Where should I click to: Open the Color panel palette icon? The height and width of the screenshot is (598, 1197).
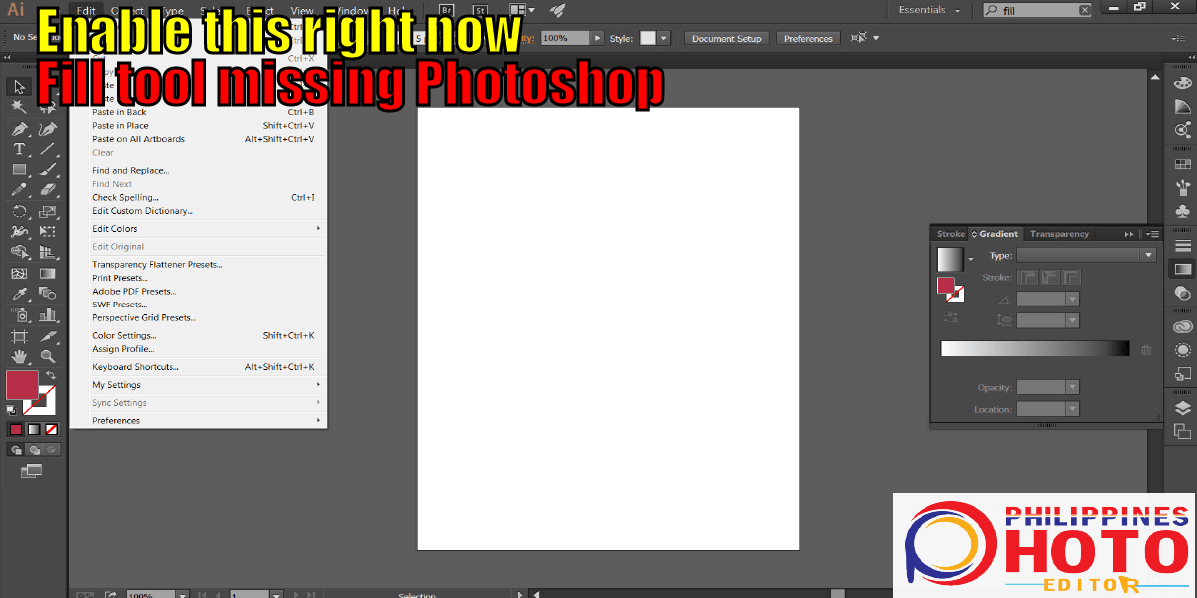[x=1182, y=82]
